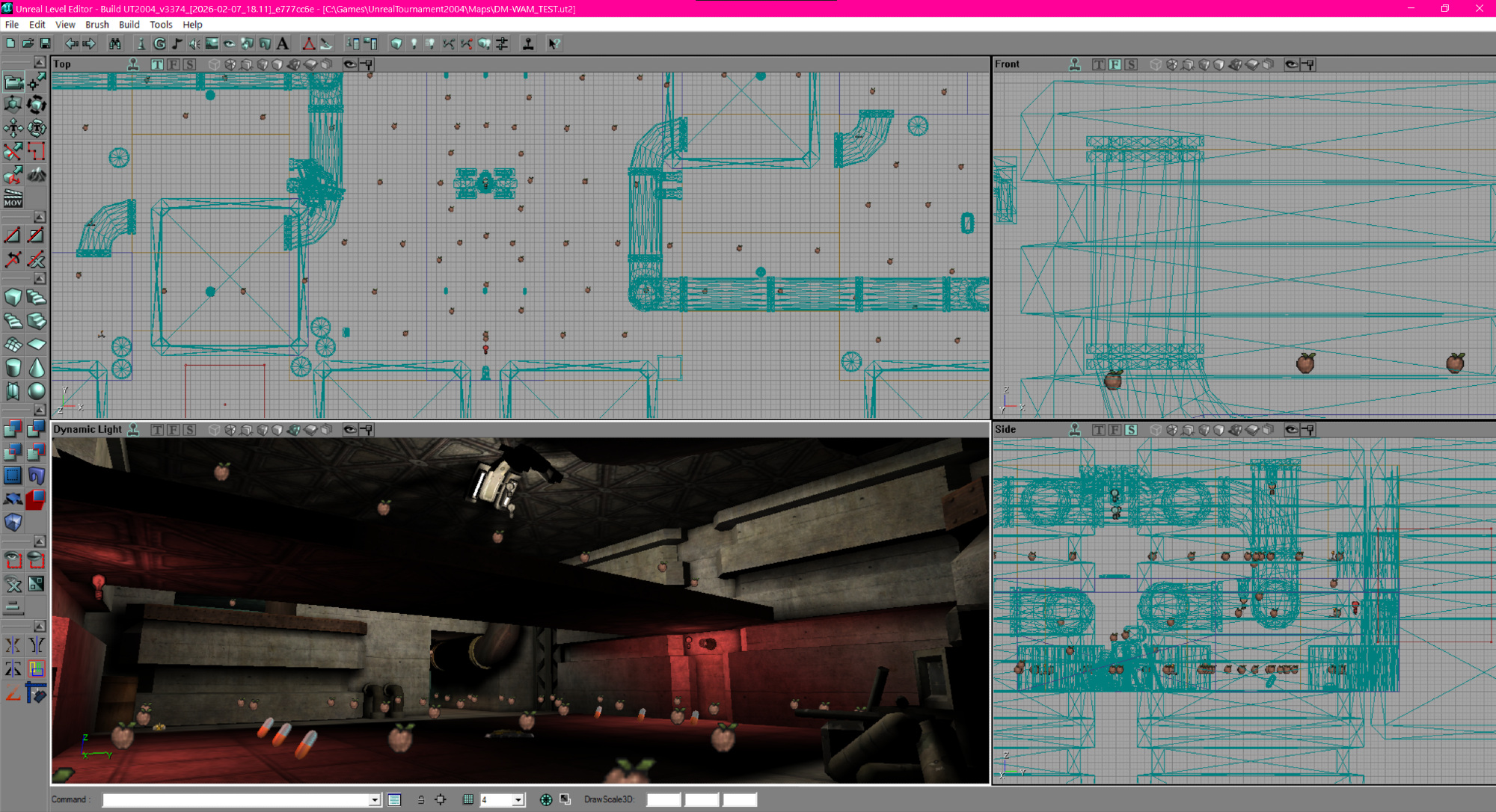
Task: Click the Cube brush builder
Action: pos(13,298)
